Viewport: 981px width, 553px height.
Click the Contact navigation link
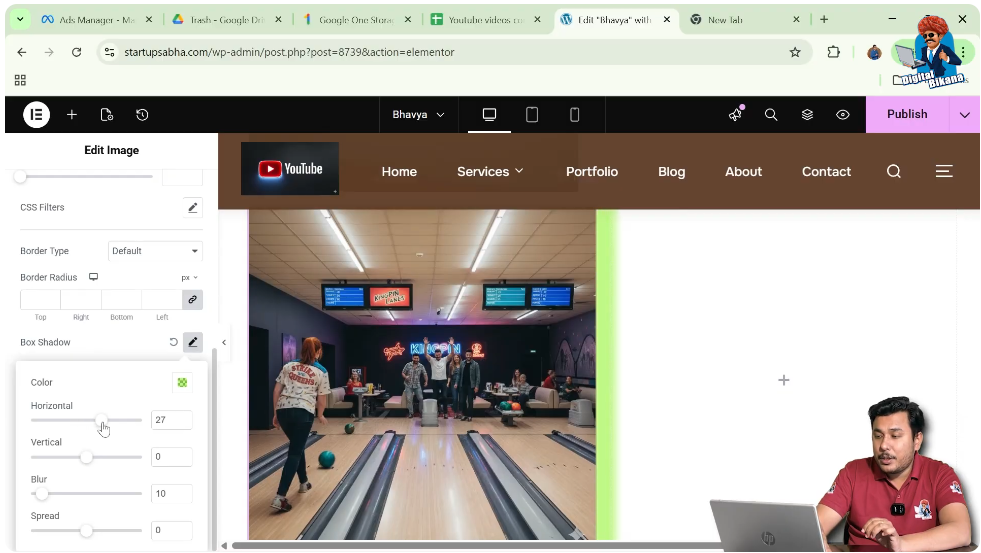(826, 172)
